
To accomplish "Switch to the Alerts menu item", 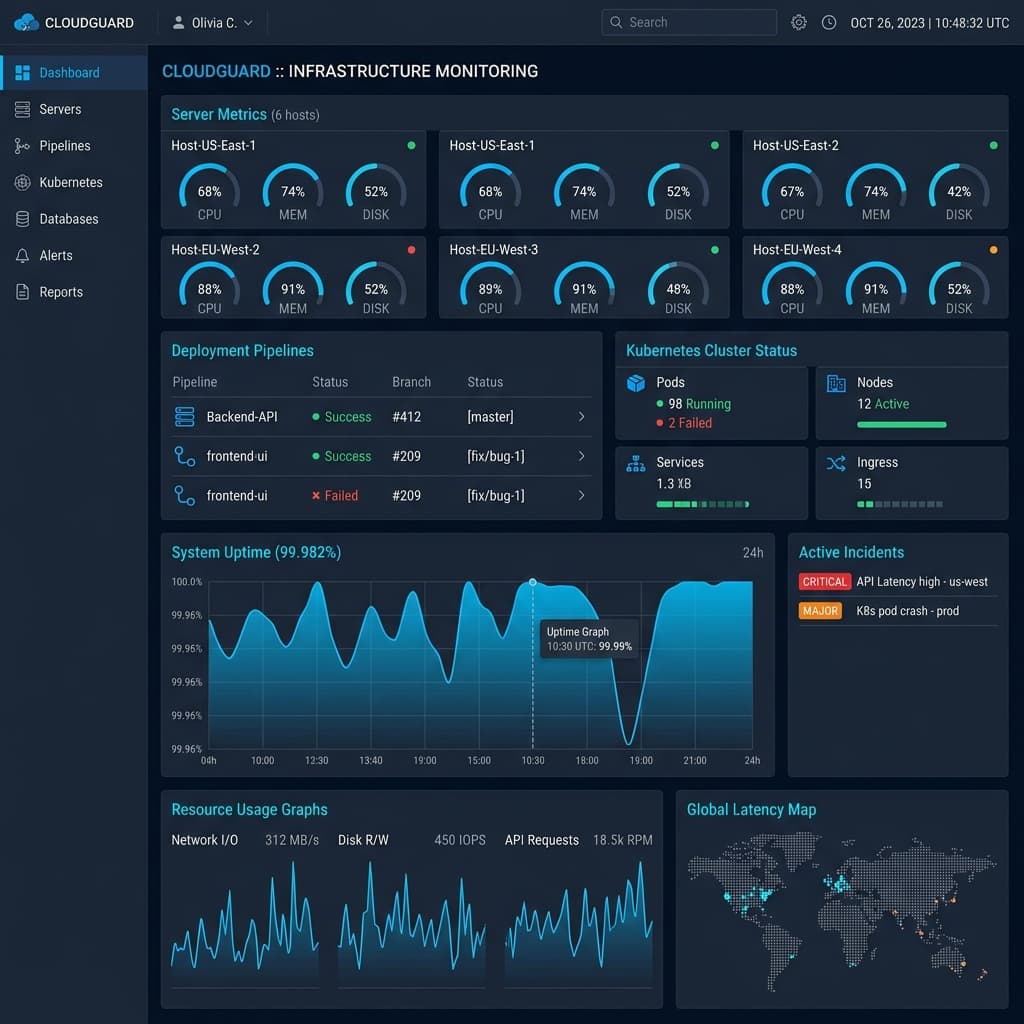I will click(x=74, y=255).
